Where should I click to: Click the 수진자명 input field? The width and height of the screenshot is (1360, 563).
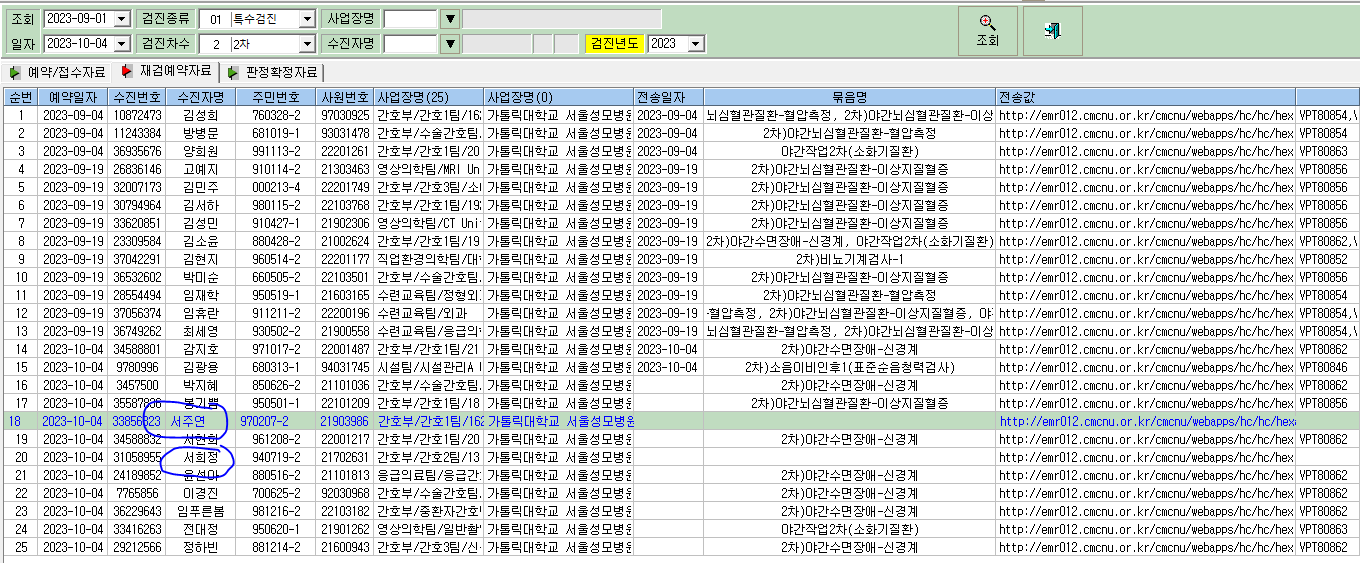(x=411, y=43)
